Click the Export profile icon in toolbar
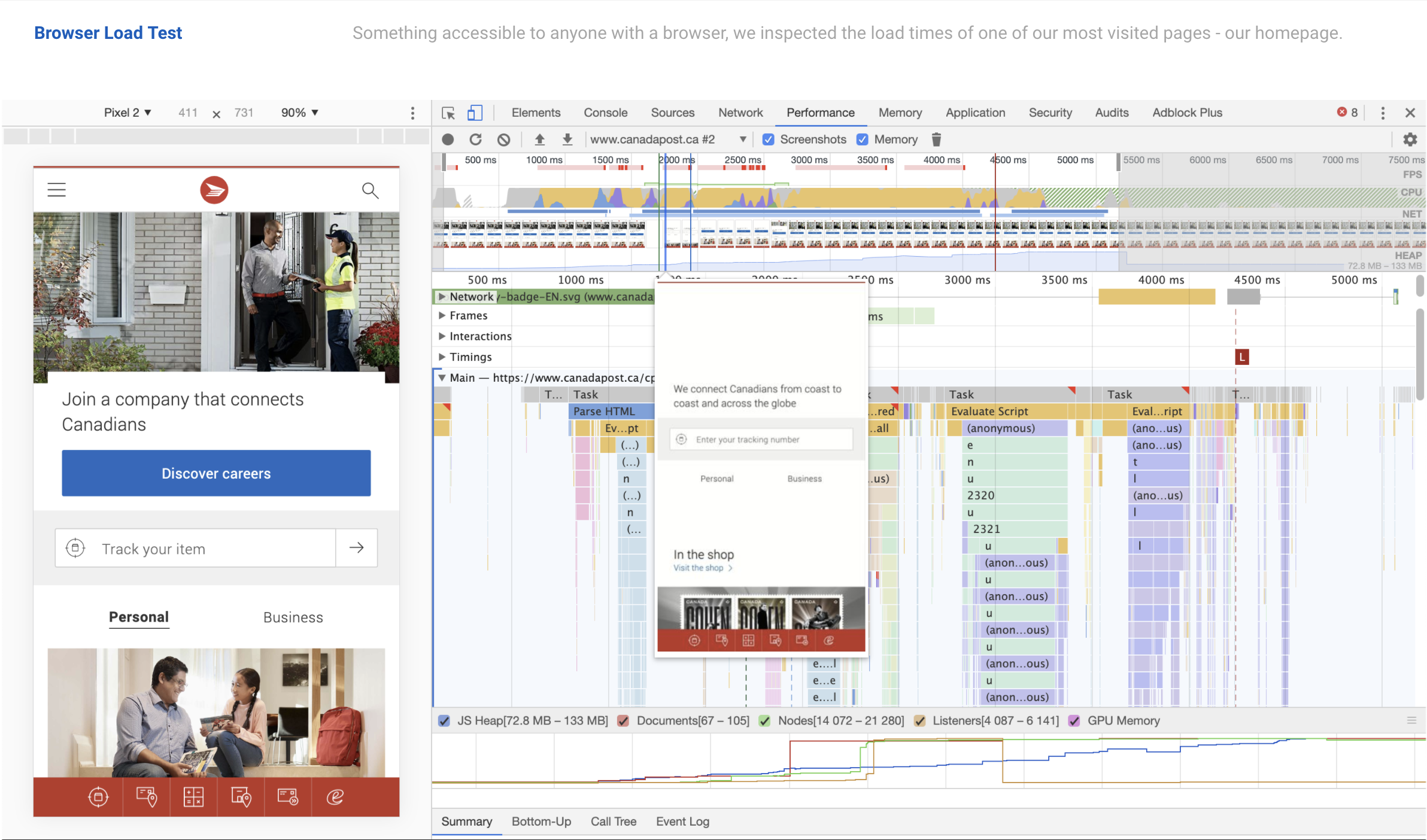Image resolution: width=1427 pixels, height=840 pixels. click(565, 139)
